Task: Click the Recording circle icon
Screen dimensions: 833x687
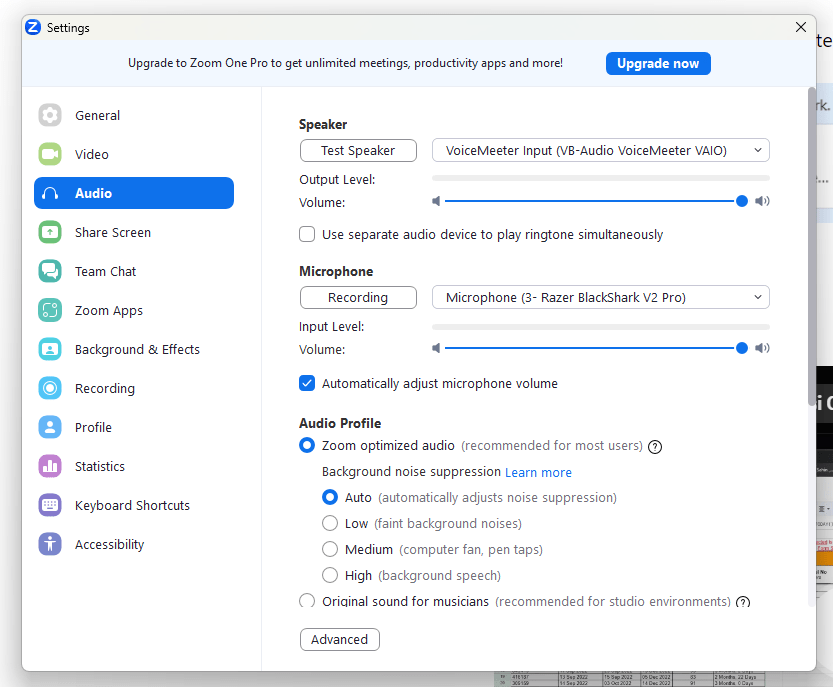Action: point(50,388)
